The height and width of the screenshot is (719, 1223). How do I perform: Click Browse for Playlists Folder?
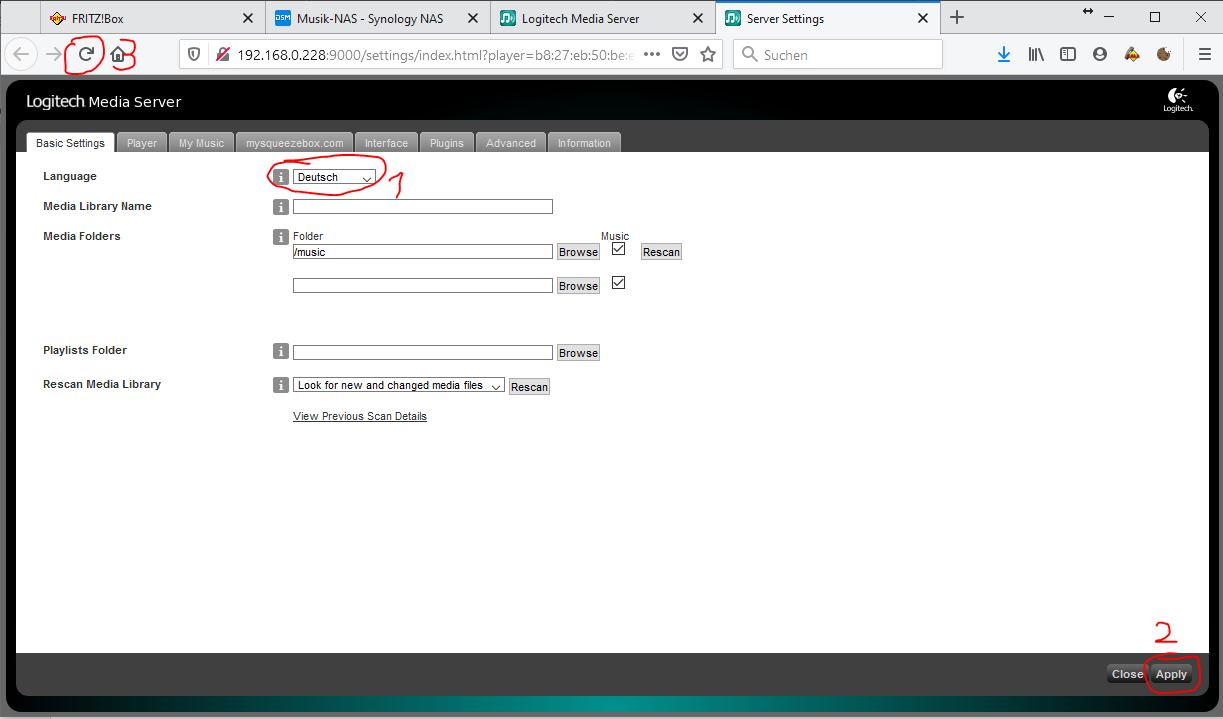[578, 353]
